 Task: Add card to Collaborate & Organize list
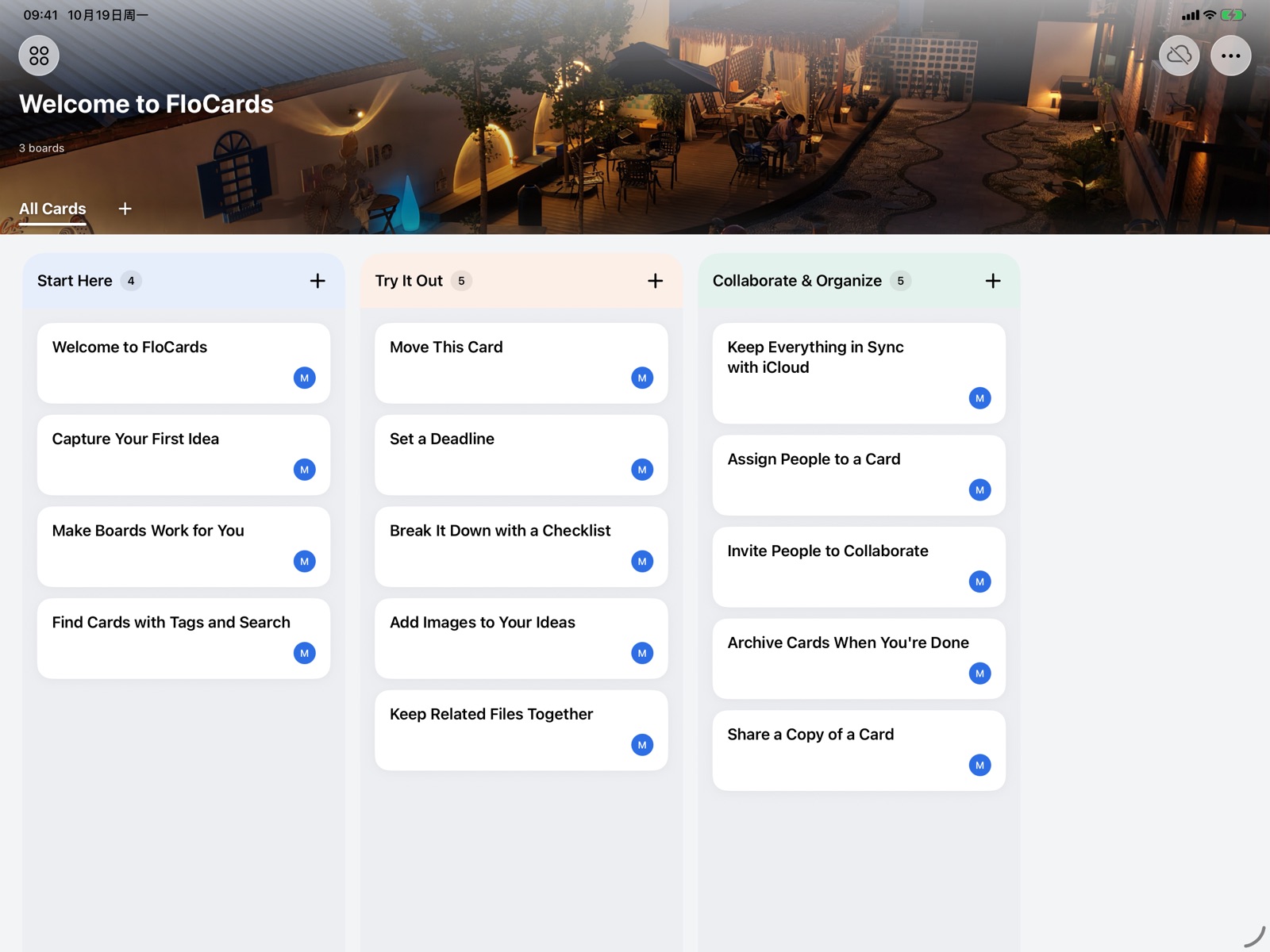993,281
